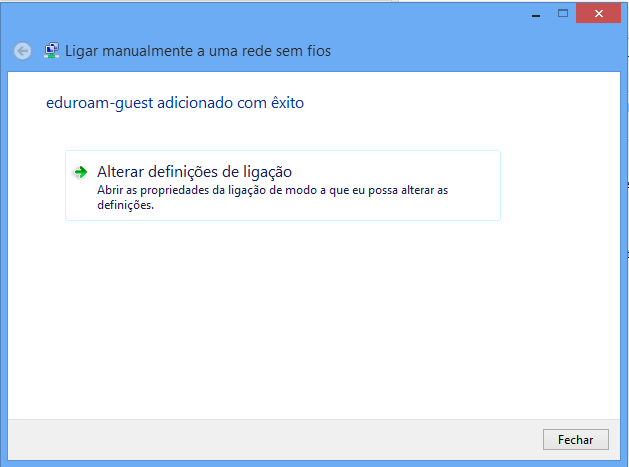Maximize the wizard window

(563, 13)
